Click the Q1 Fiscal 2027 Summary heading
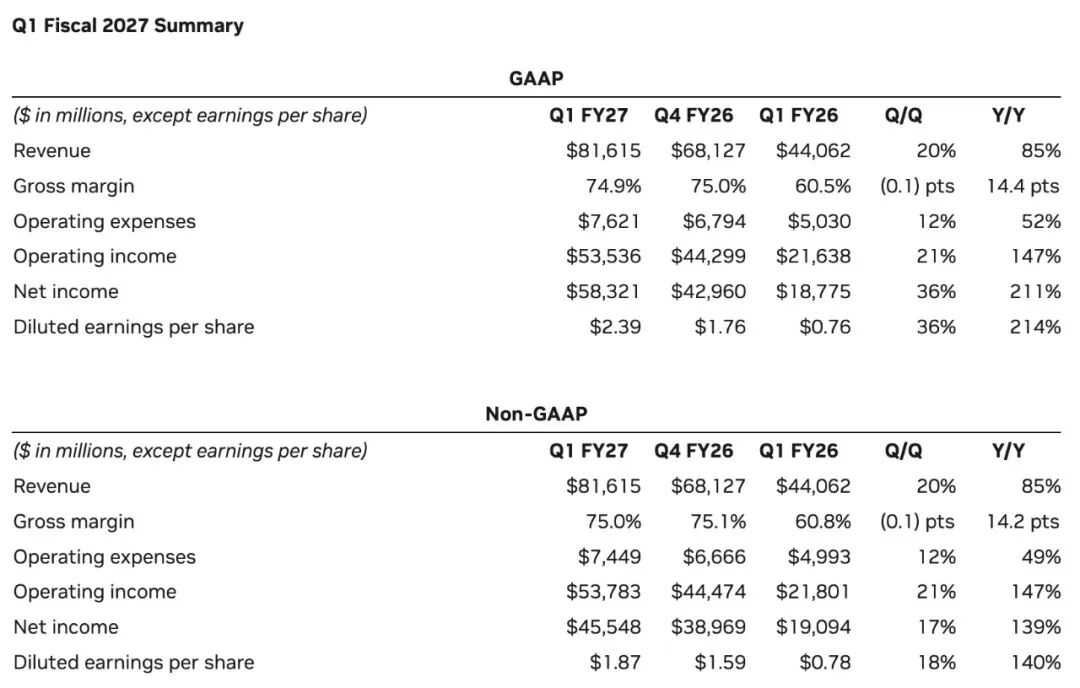 128,26
